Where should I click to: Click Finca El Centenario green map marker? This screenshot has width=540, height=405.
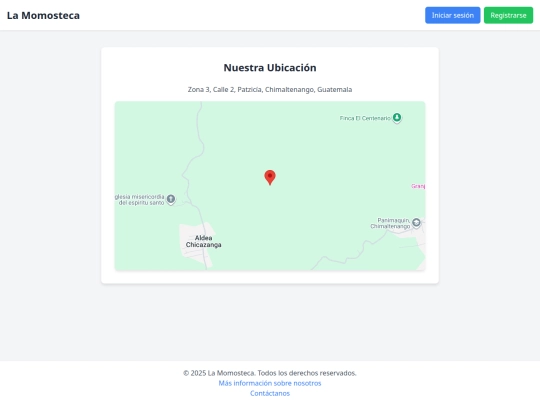tap(397, 118)
